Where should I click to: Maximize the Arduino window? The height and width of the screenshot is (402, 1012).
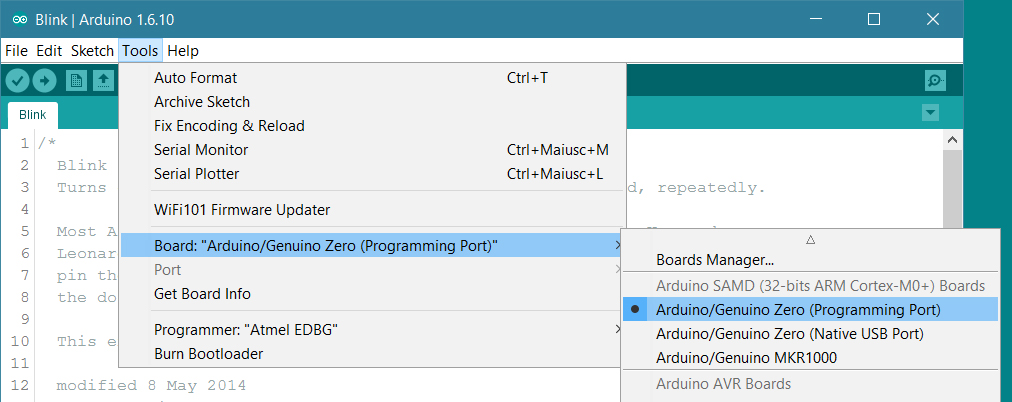point(874,19)
